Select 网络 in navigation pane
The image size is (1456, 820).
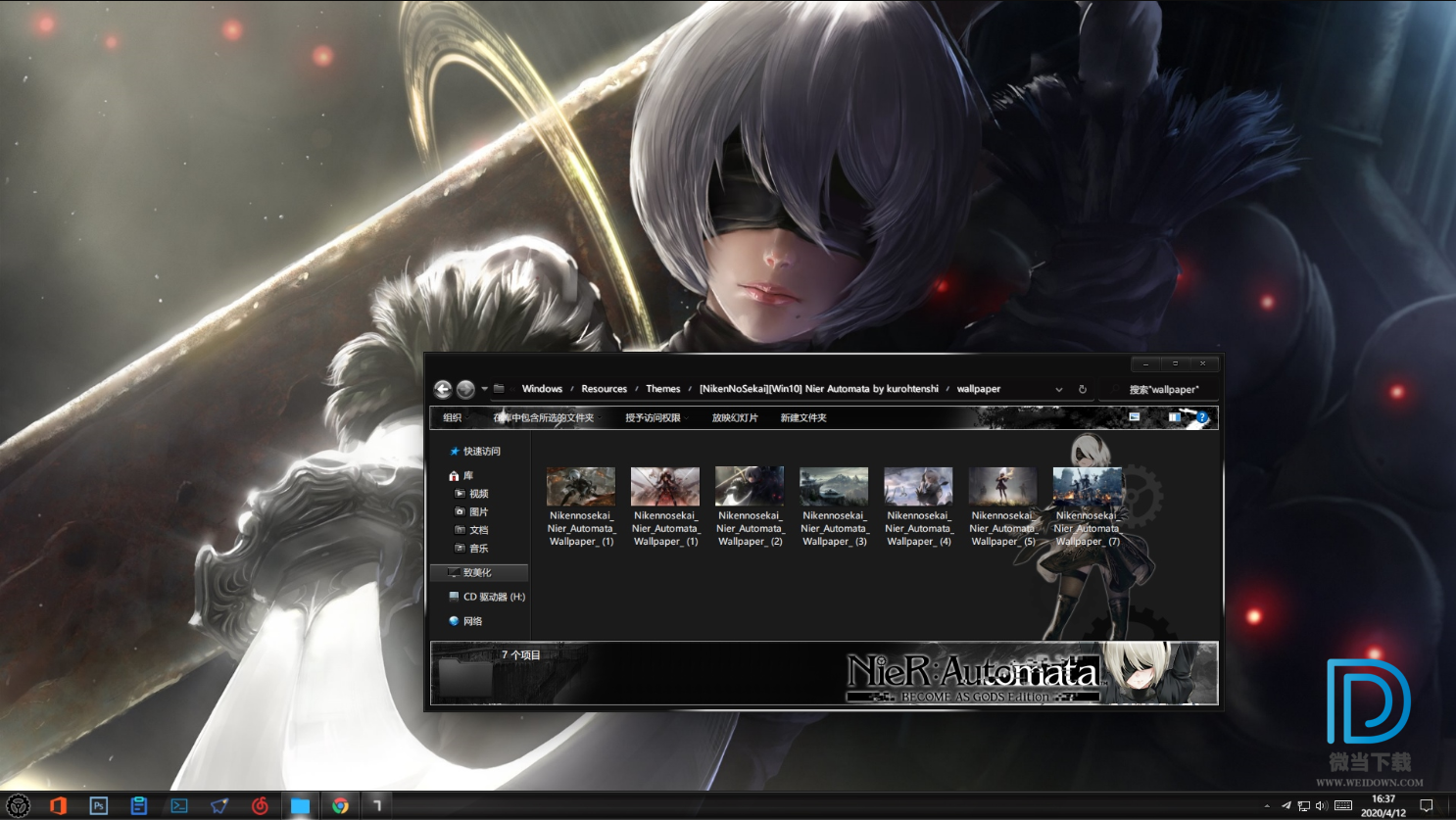465,621
